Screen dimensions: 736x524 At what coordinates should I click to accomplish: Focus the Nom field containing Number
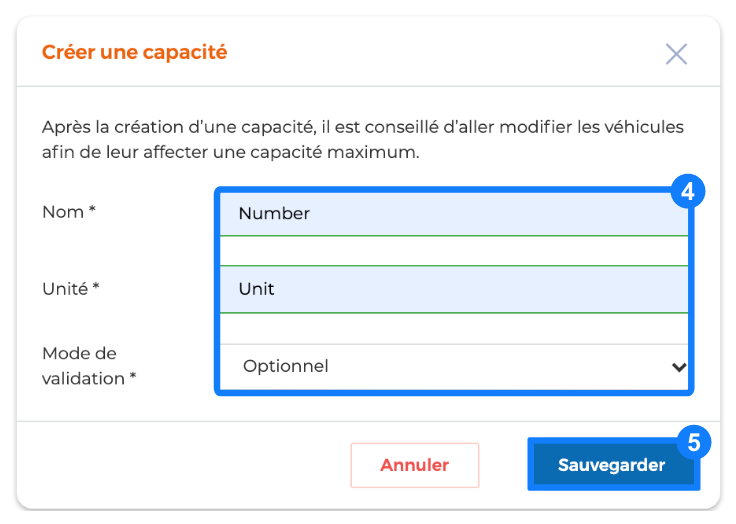pyautogui.click(x=454, y=214)
